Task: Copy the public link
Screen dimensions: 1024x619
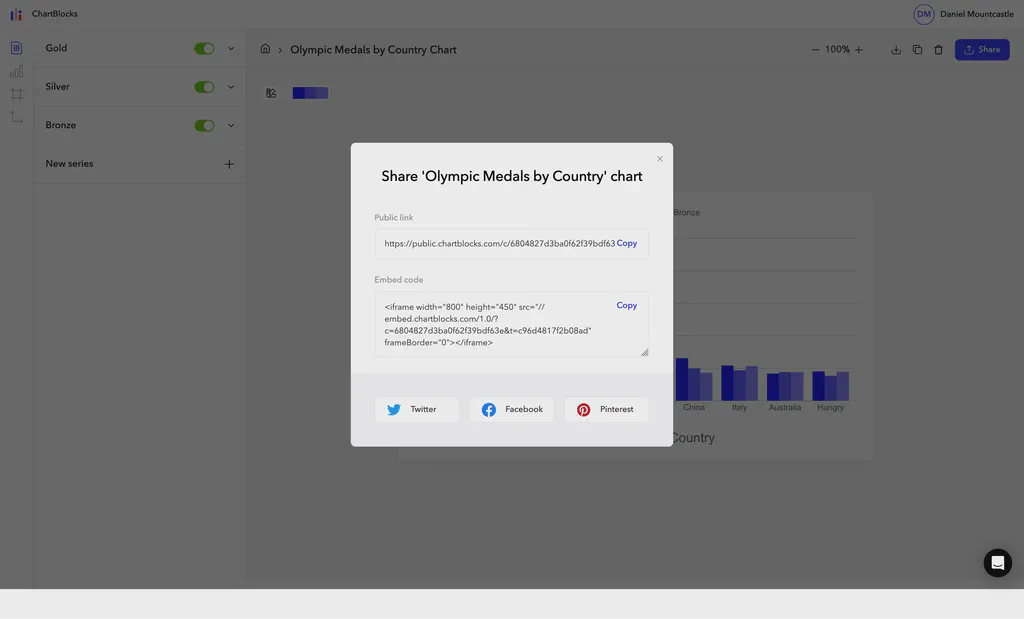Action: pos(627,243)
